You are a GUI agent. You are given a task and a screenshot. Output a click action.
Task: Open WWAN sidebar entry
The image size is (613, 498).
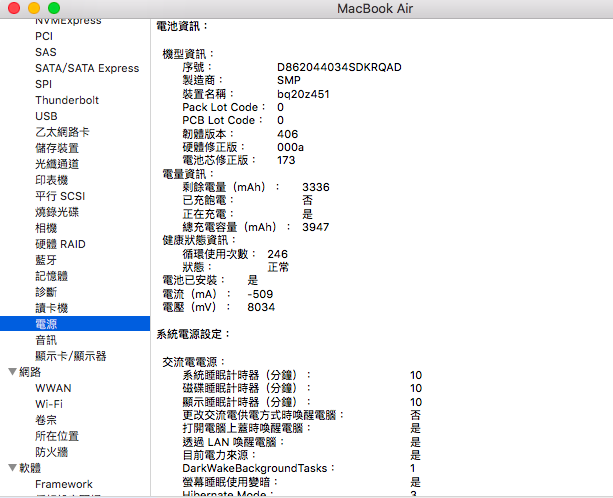pos(53,388)
